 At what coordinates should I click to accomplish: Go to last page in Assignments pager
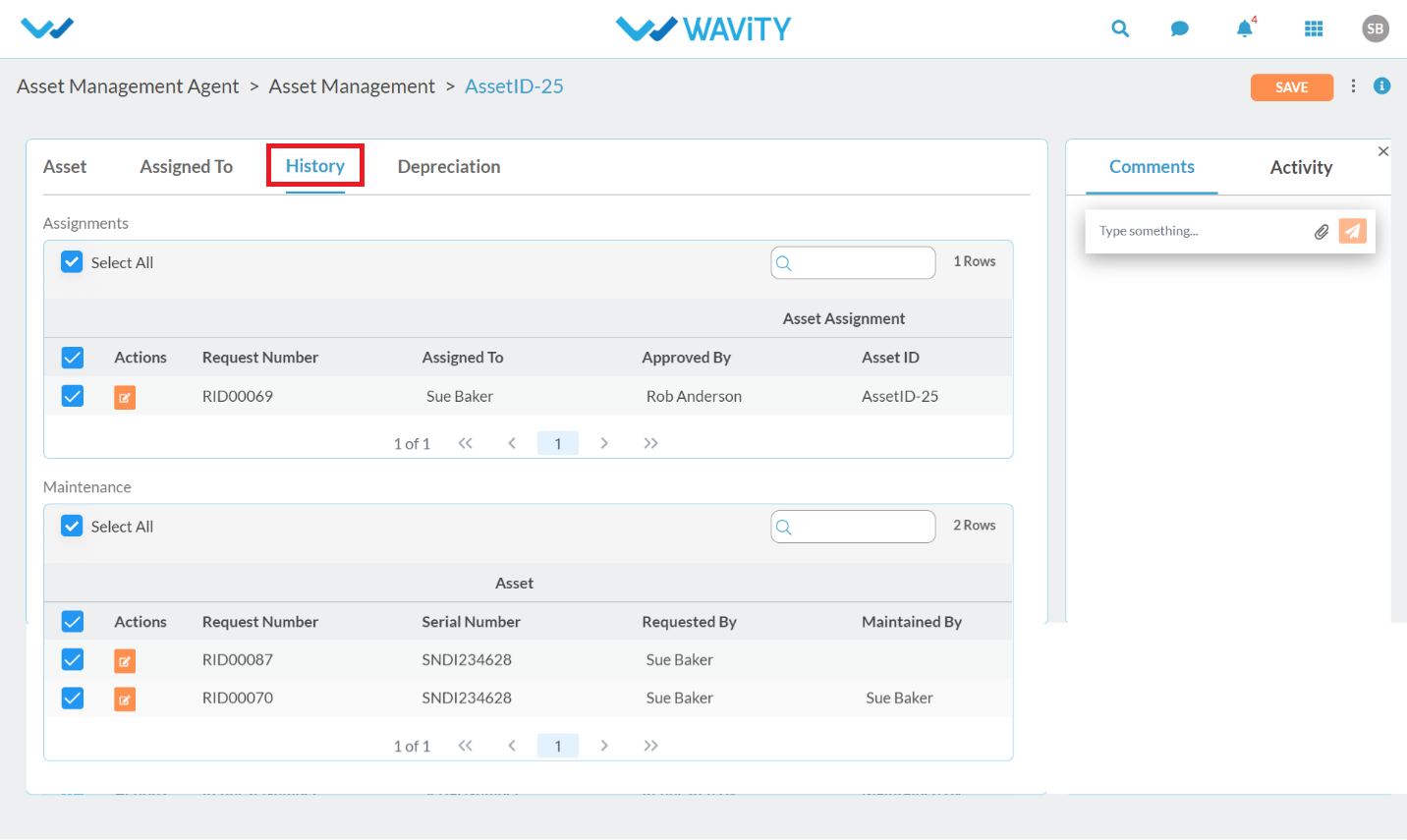650,443
